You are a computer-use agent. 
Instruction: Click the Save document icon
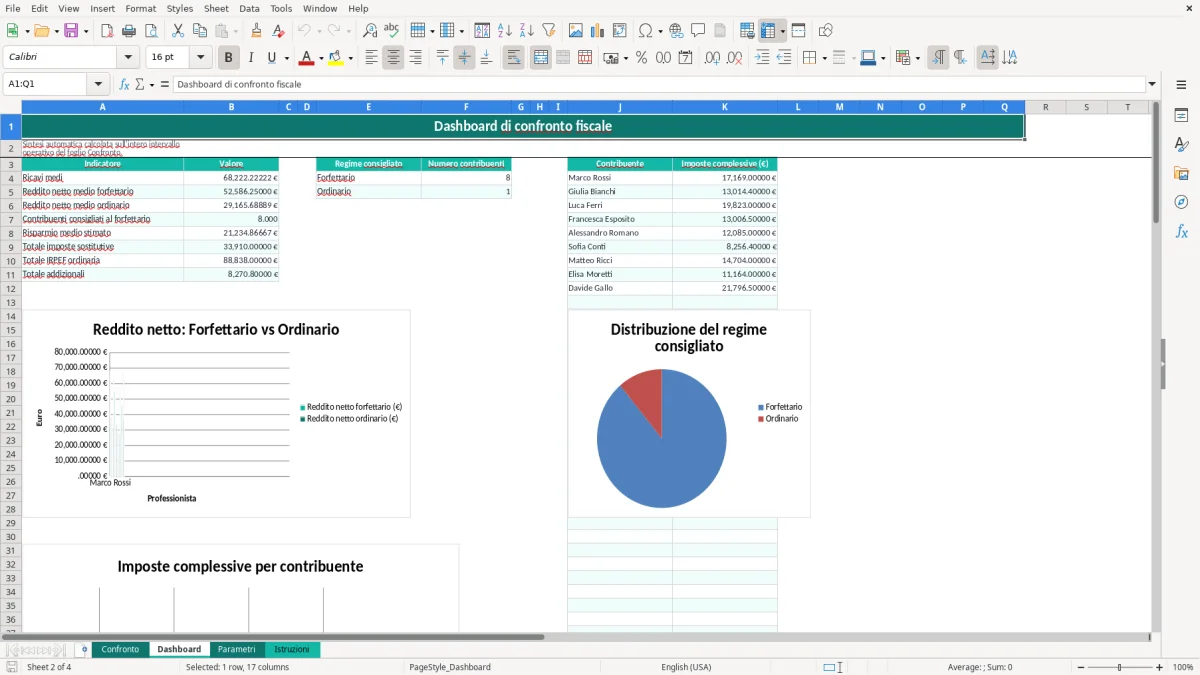tap(71, 31)
